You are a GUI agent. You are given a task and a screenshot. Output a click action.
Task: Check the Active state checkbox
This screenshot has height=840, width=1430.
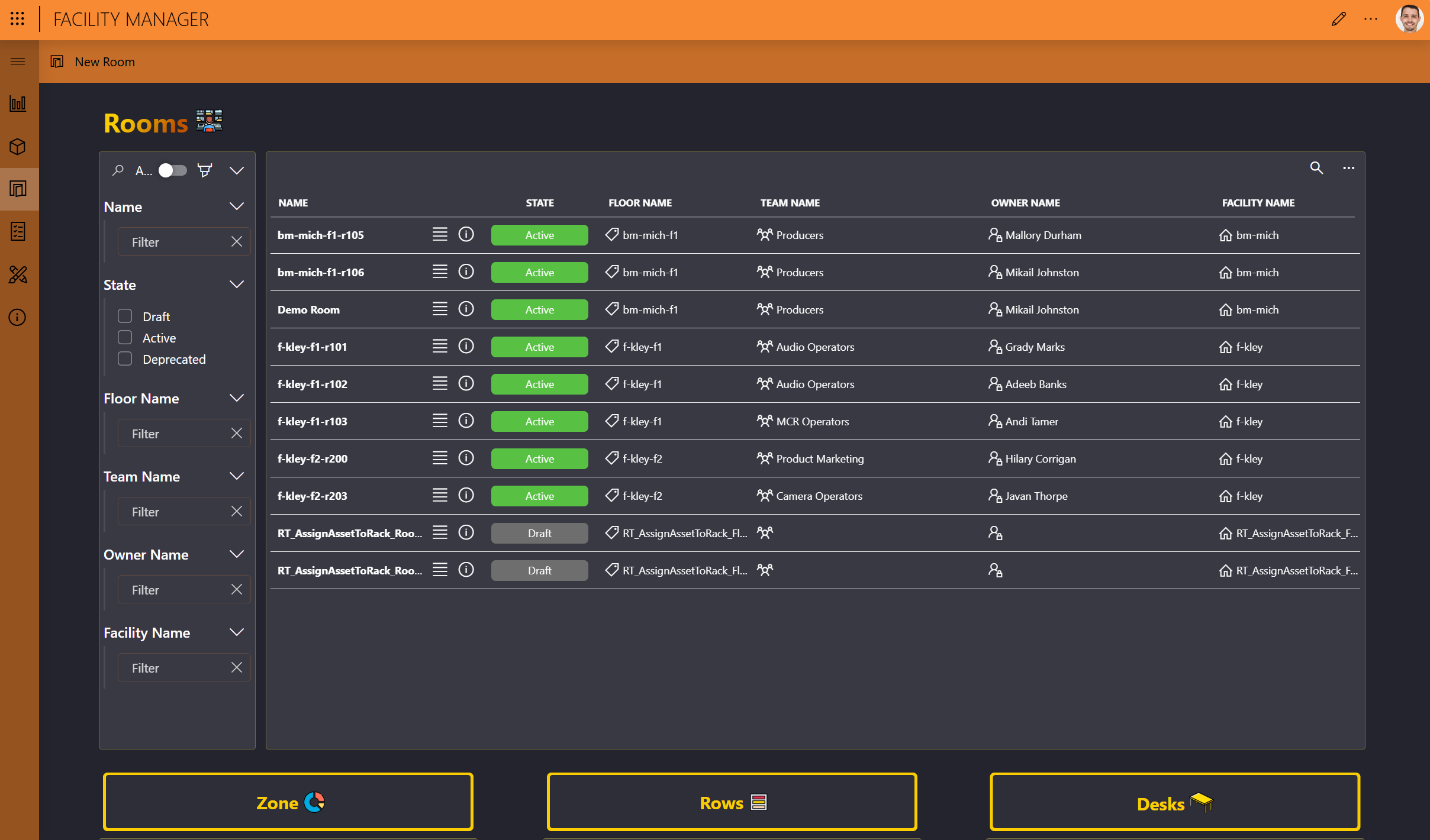(125, 338)
